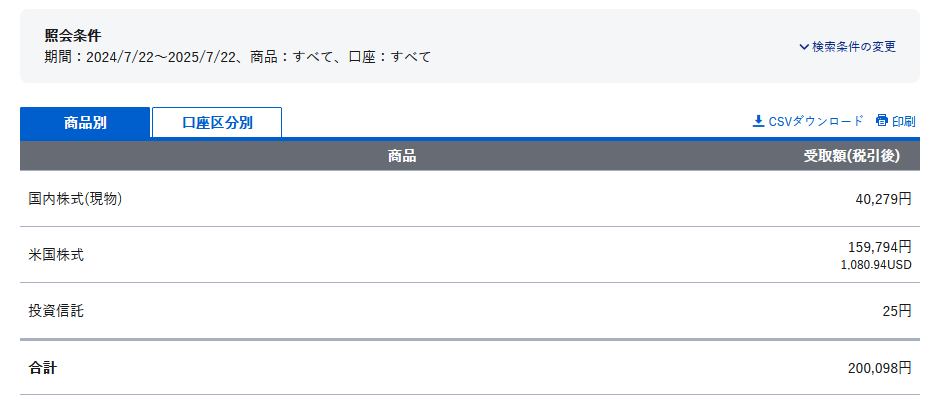This screenshot has width=942, height=403.
Task: Select the 米国株式 row label
Action: [x=56, y=255]
